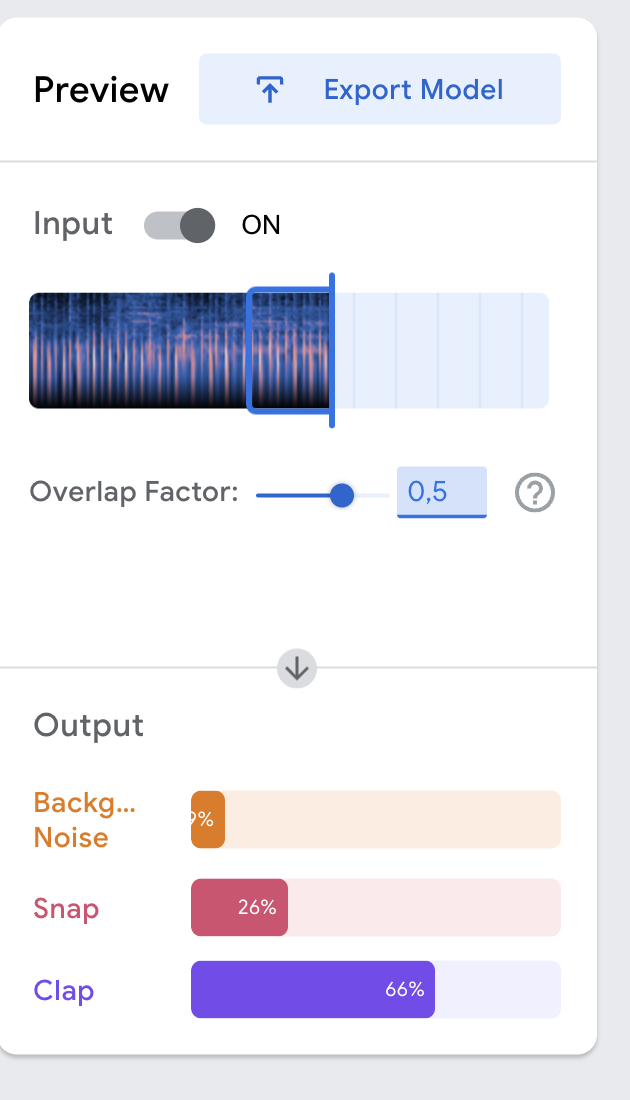The width and height of the screenshot is (630, 1100).
Task: Turn off the Input toggle switch
Action: (180, 225)
